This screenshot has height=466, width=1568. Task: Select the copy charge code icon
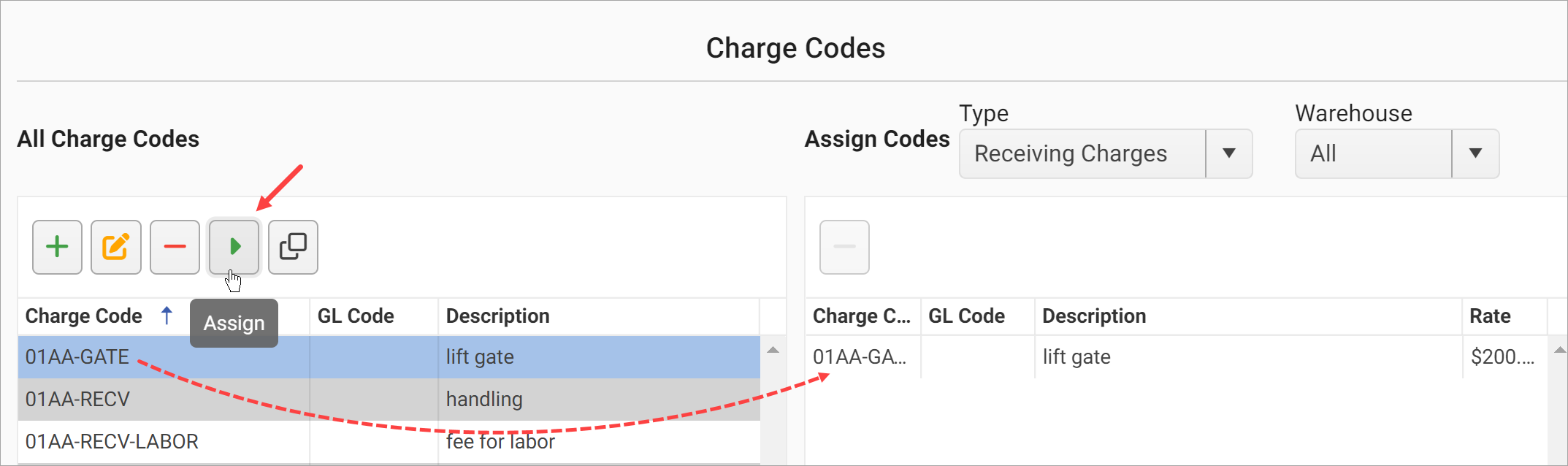[x=293, y=247]
